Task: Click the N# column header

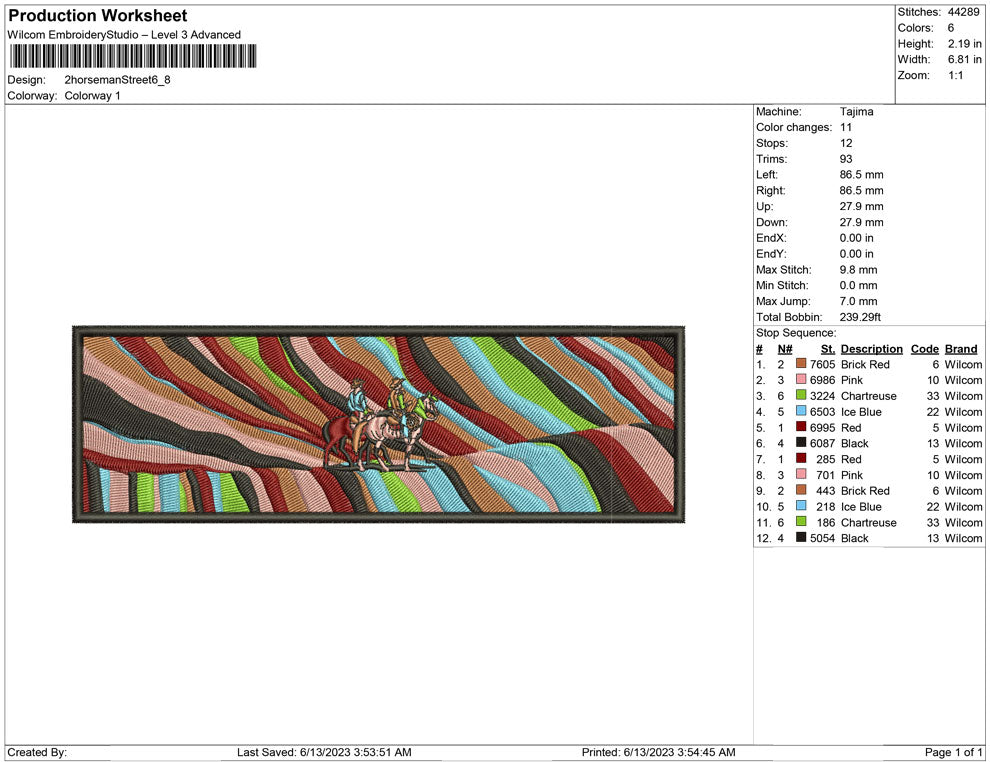Action: click(785, 348)
